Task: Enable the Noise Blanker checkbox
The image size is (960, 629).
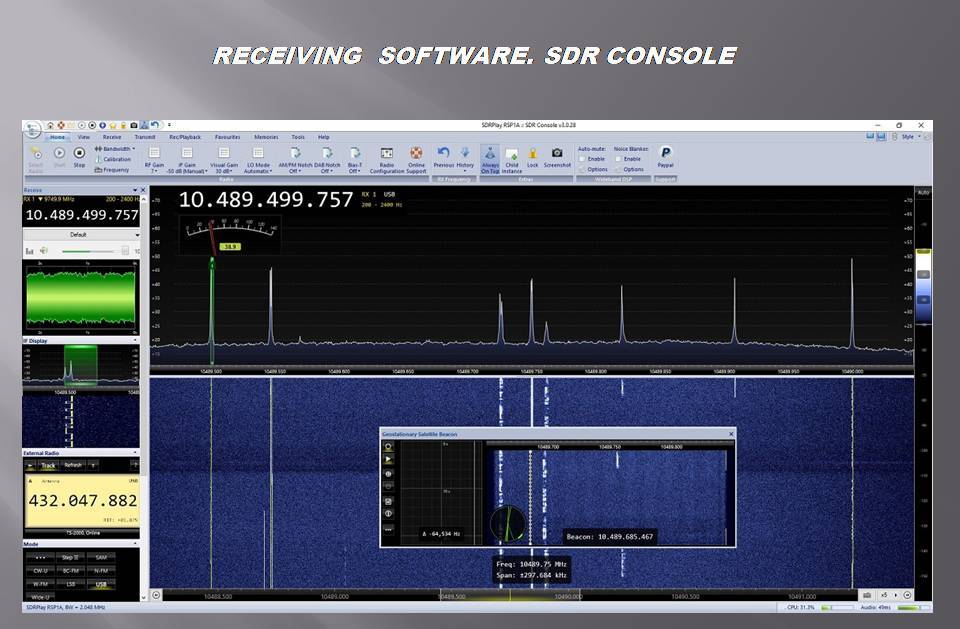Action: [618, 159]
